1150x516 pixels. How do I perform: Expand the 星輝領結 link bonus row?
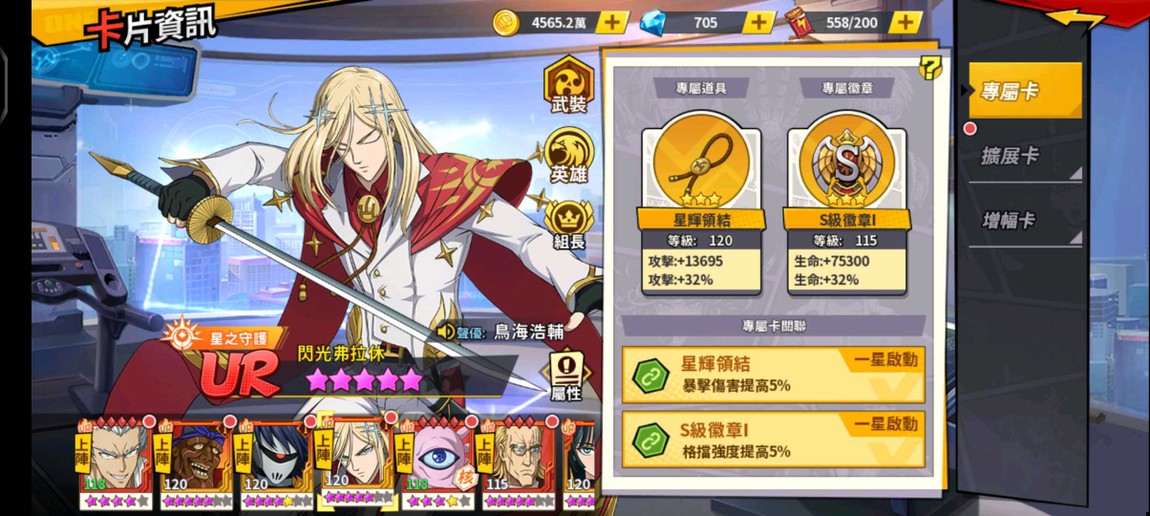tap(773, 375)
